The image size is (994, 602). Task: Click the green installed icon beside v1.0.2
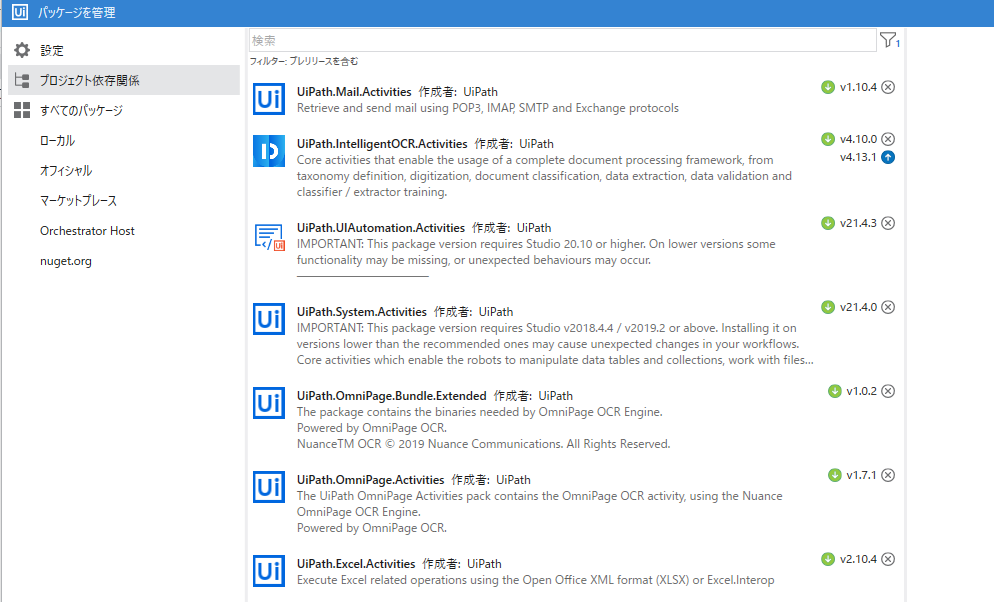point(835,391)
